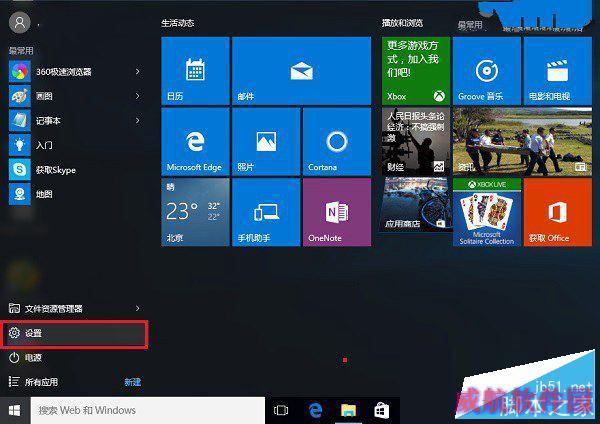Expand 画图 jump list arrow
Screen dimensions: 600x424
[138, 96]
